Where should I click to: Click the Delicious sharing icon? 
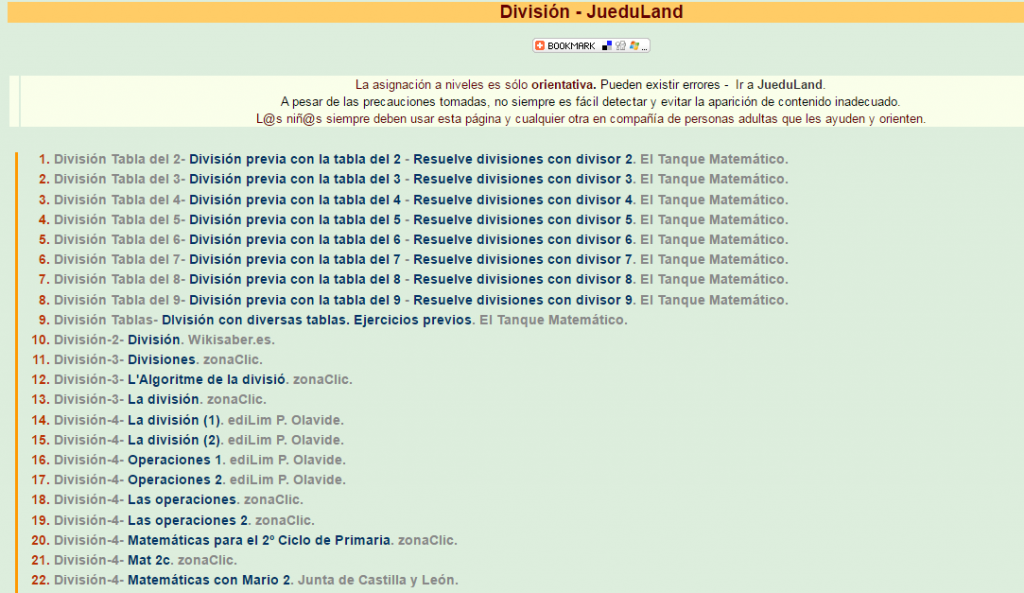(606, 45)
